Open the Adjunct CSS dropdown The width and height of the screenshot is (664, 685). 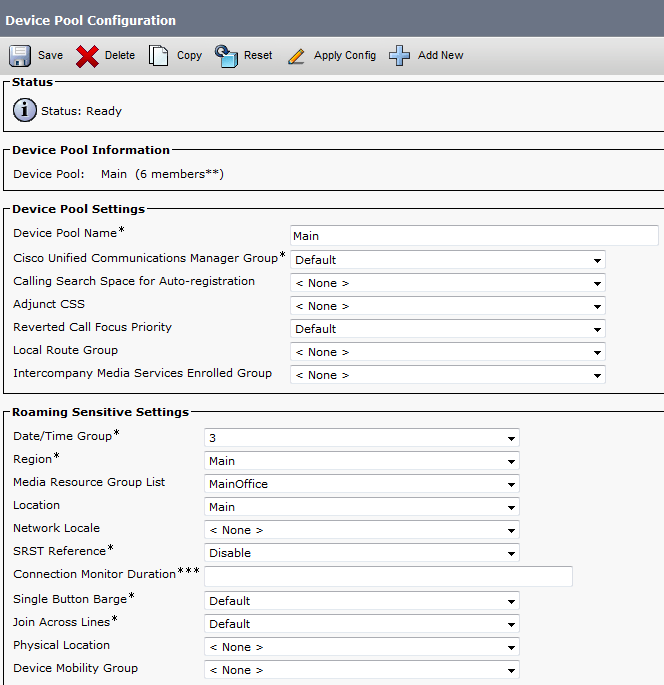coord(447,306)
